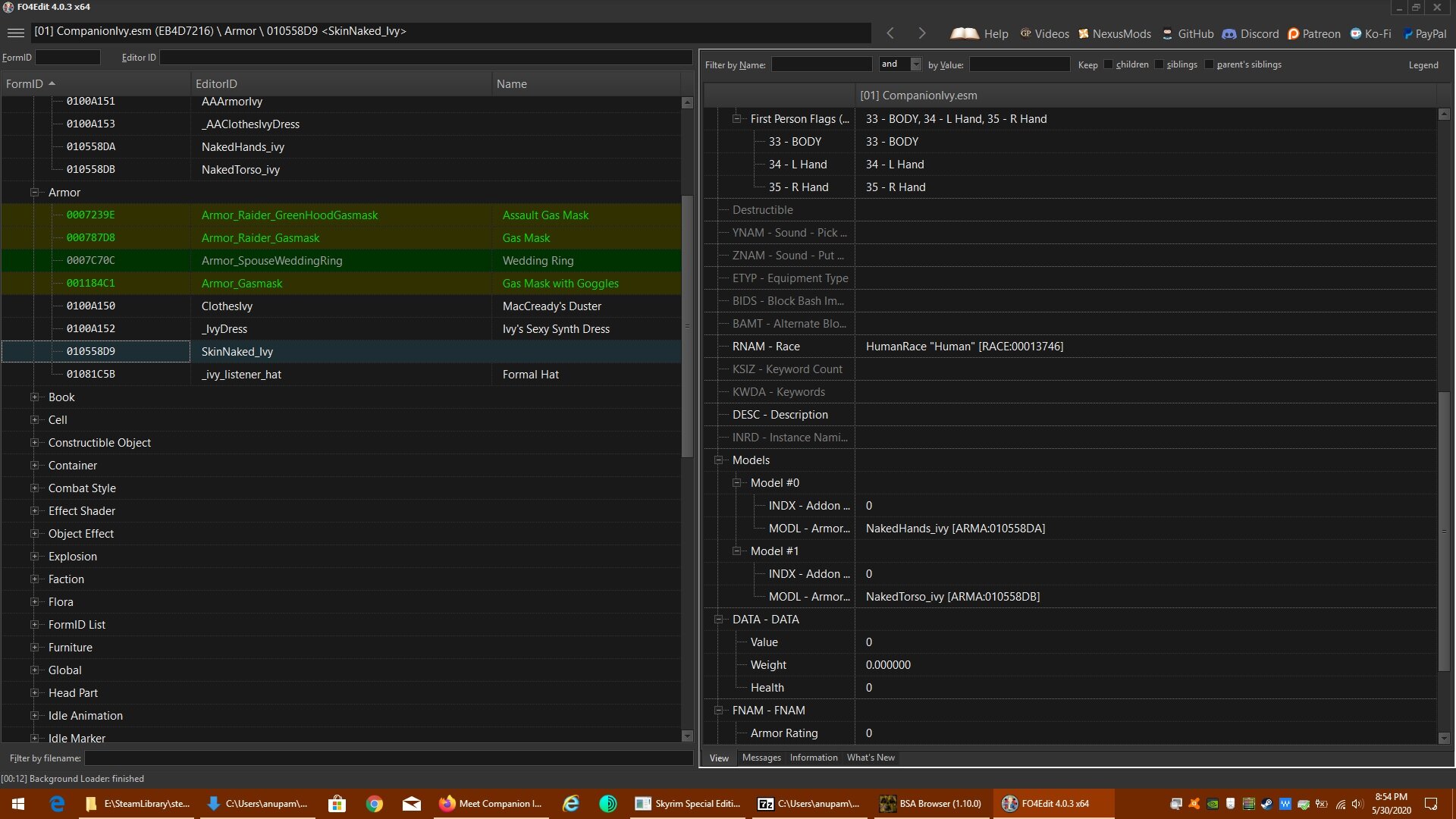Focus the Filter by Name field
Image resolution: width=1456 pixels, height=819 pixels.
[x=822, y=64]
